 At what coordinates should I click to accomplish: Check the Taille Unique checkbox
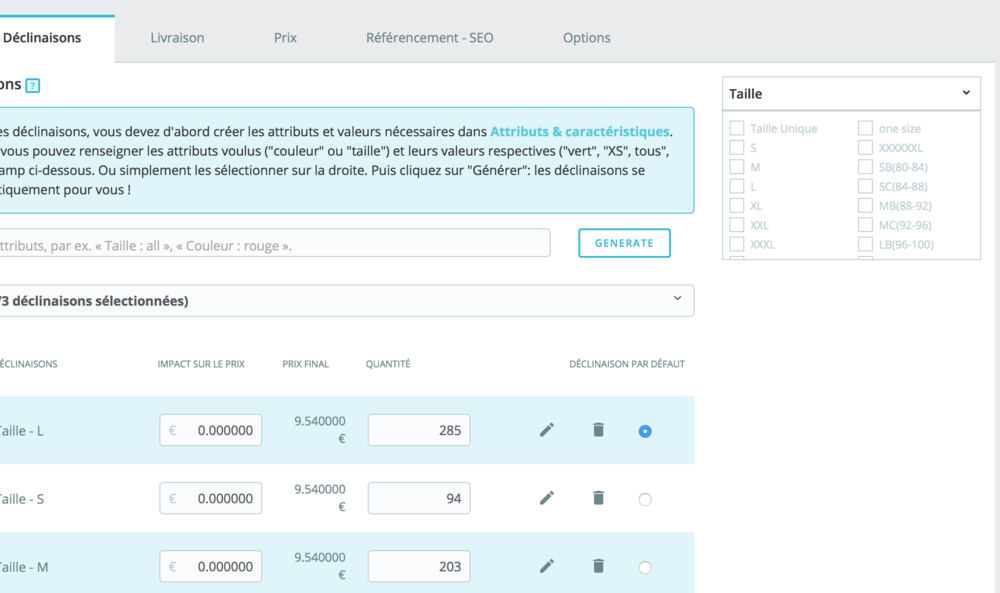pyautogui.click(x=737, y=128)
